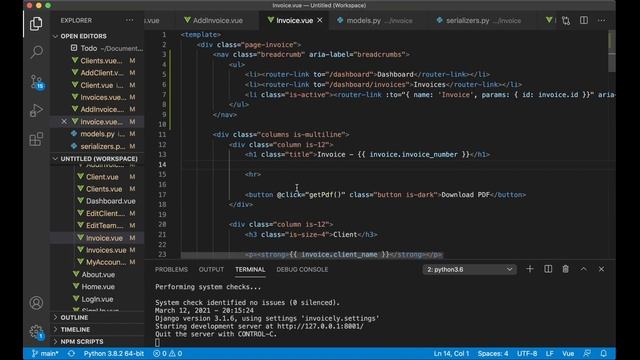Split the terminal panel

548,269
